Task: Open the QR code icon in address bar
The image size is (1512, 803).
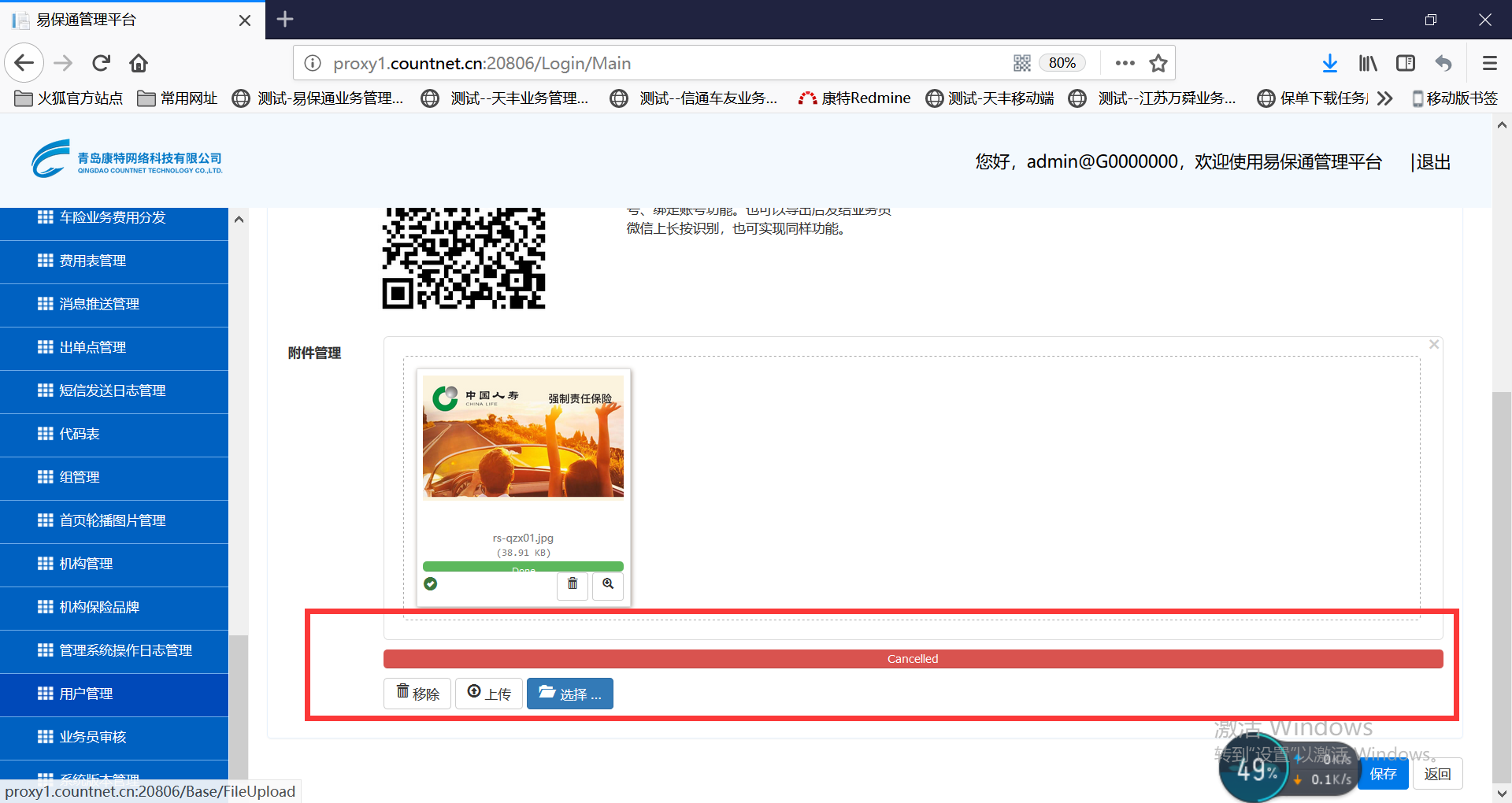Action: point(1022,63)
